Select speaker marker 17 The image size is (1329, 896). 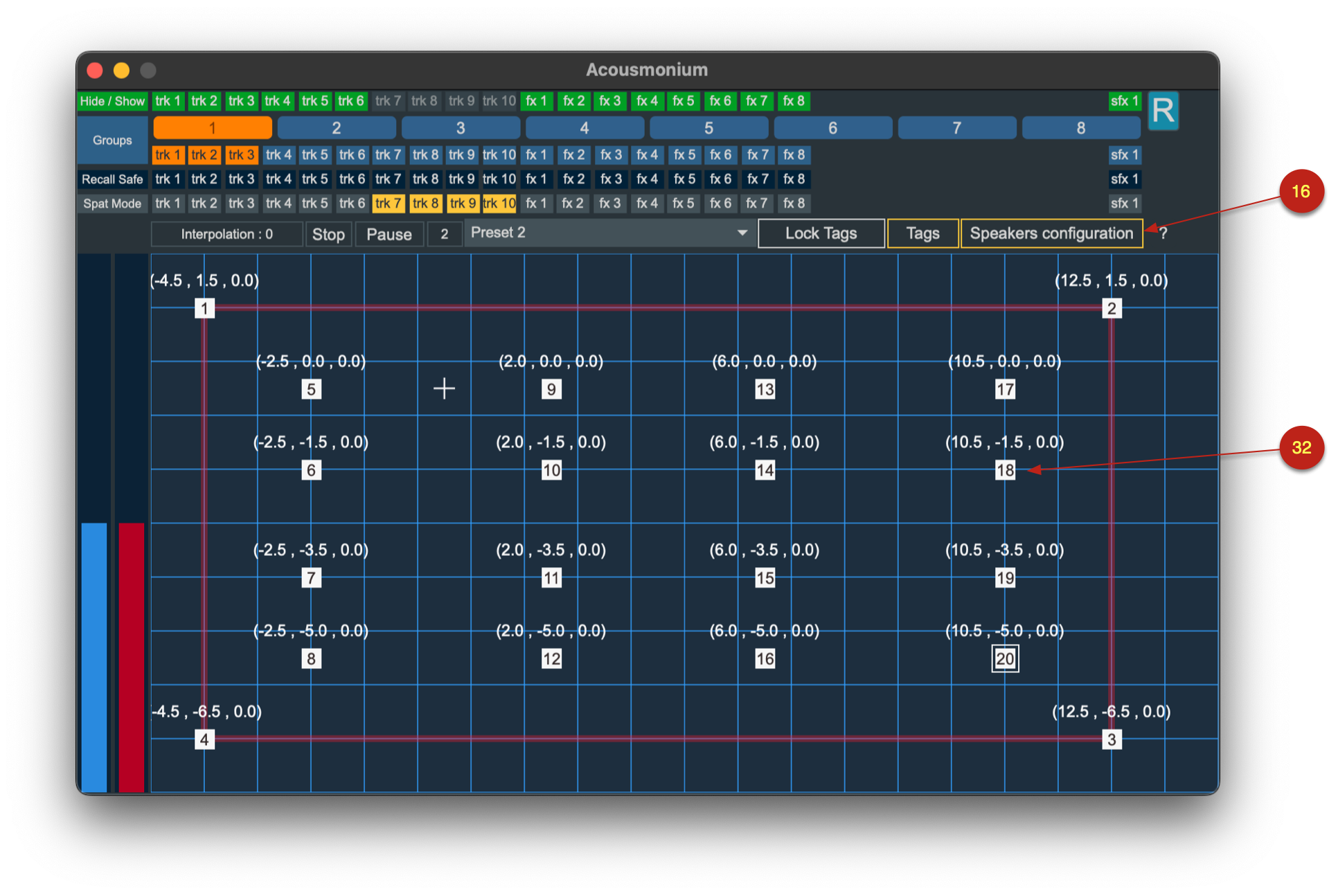(x=1005, y=389)
